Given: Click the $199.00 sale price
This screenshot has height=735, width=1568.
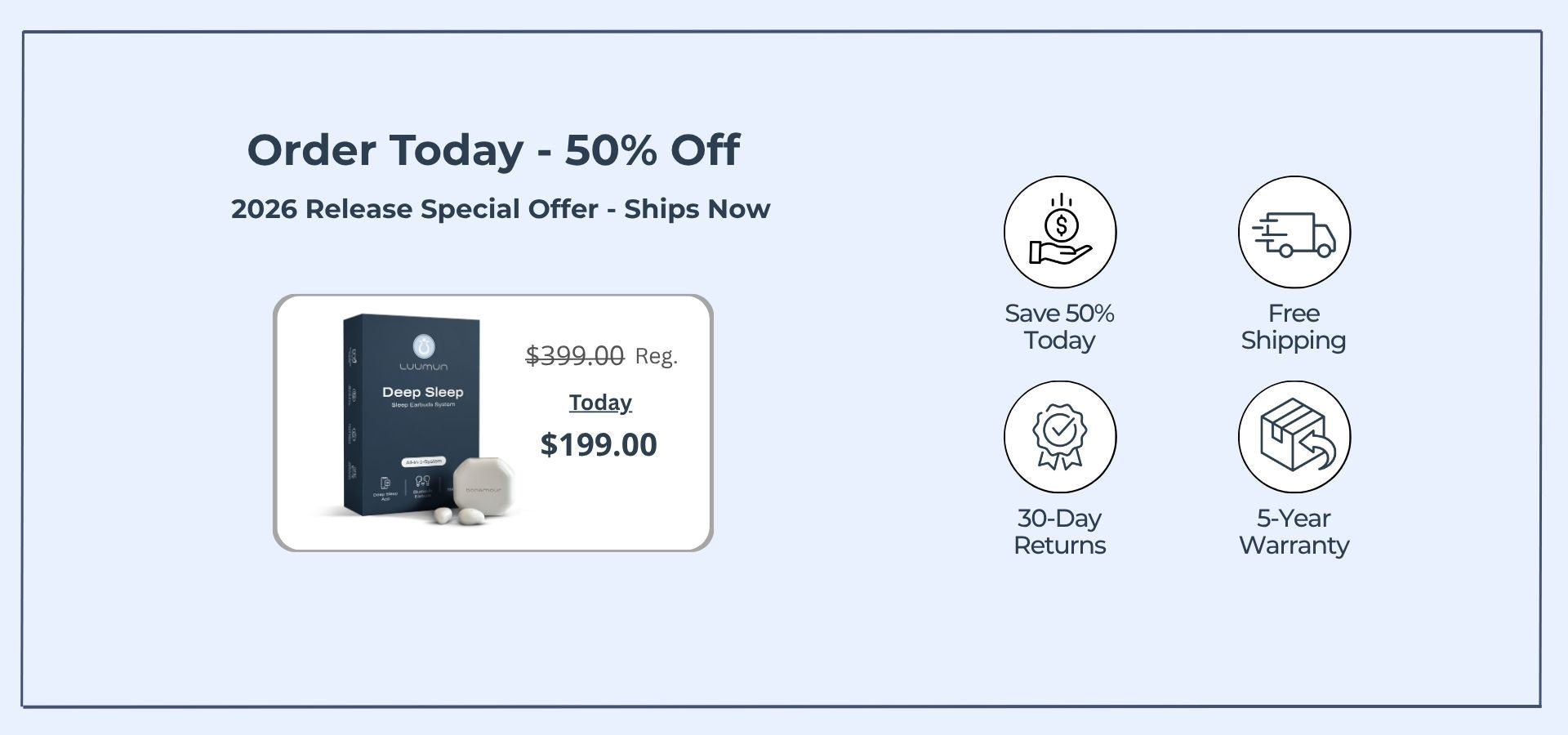Looking at the screenshot, I should (x=599, y=445).
